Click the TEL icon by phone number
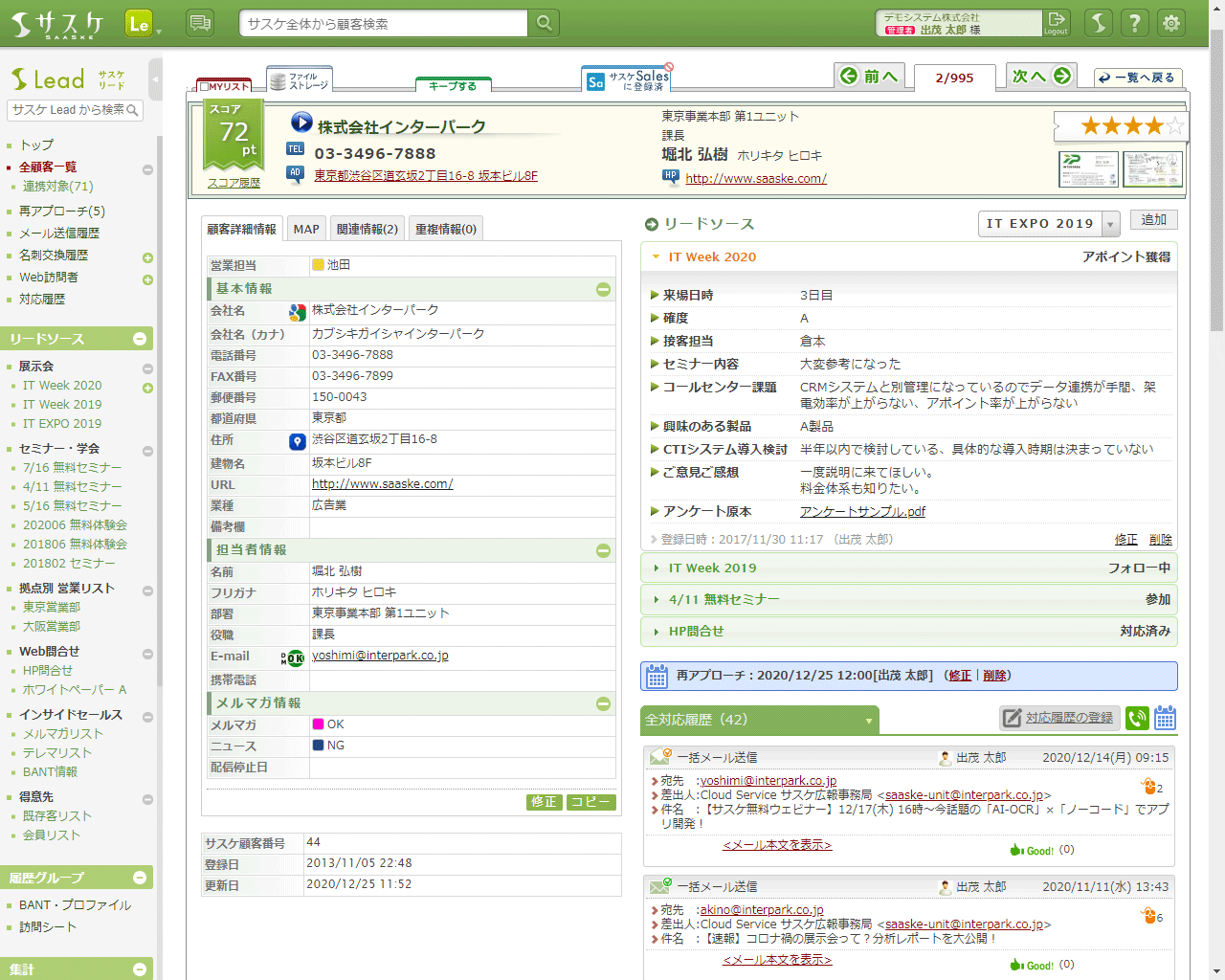Viewport: 1225px width, 980px height. pos(295,148)
